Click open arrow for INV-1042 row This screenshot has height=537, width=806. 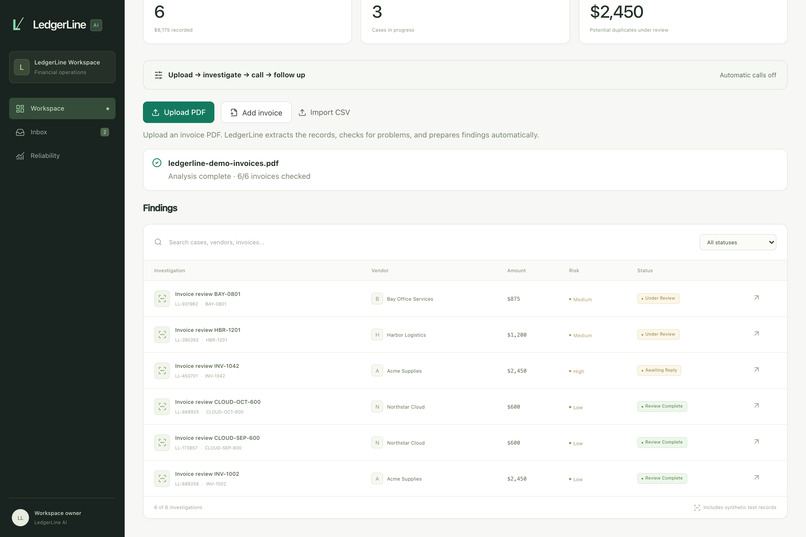(756, 369)
